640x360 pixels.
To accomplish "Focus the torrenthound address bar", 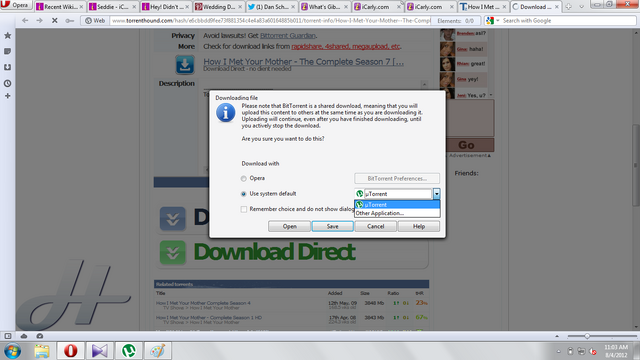I will (270, 20).
